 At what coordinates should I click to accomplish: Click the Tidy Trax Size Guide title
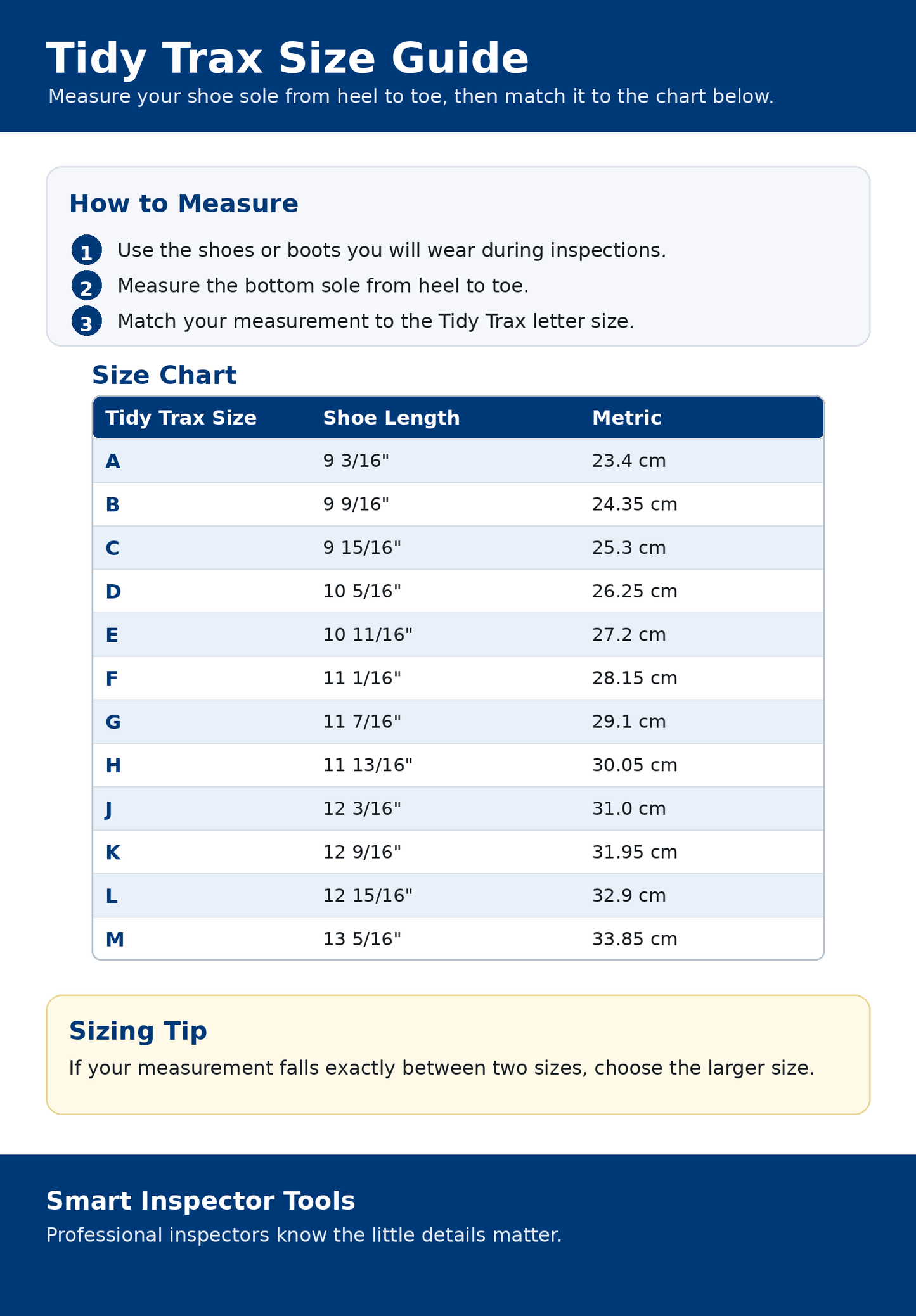coord(287,58)
